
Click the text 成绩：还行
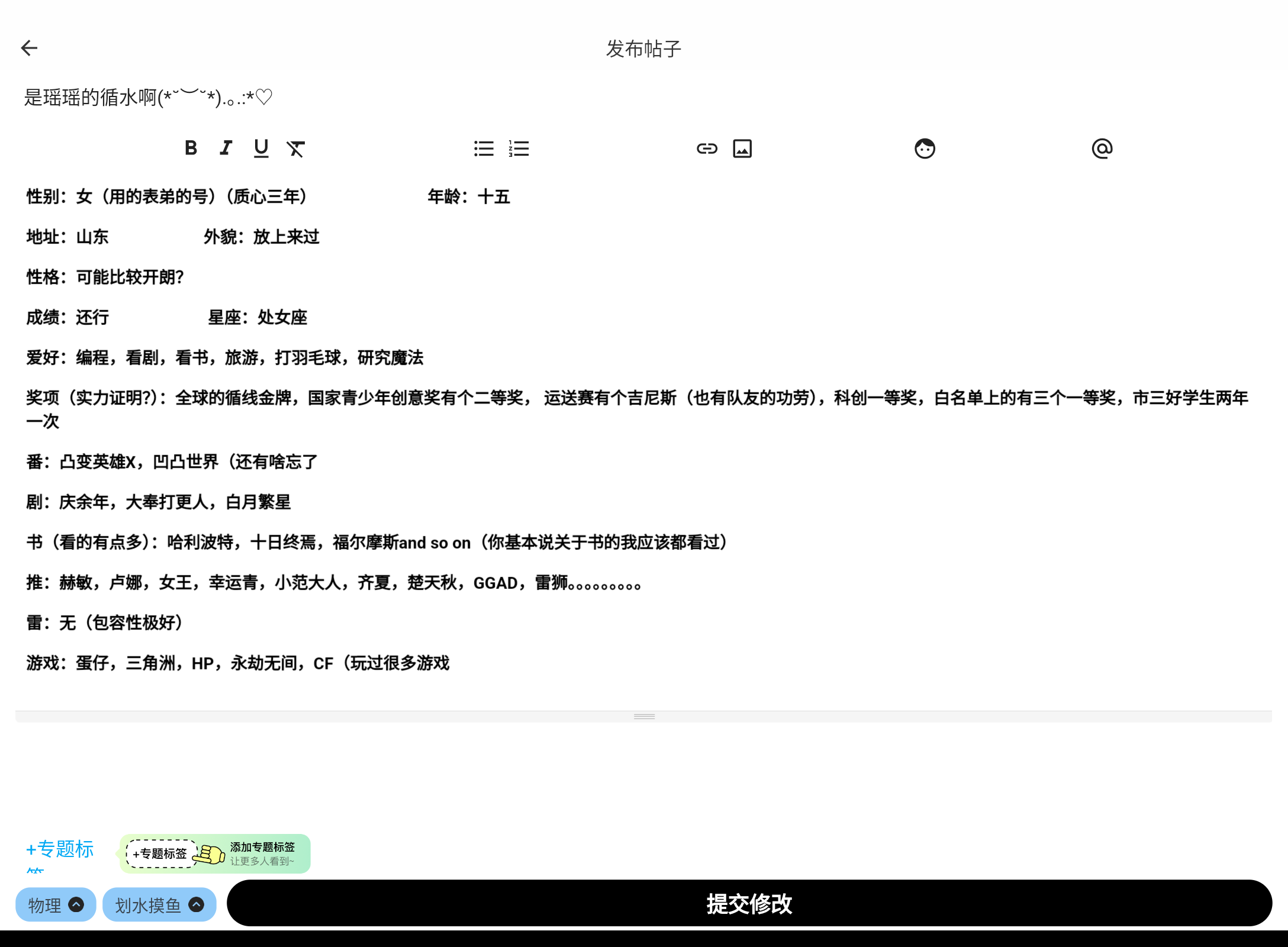point(67,317)
